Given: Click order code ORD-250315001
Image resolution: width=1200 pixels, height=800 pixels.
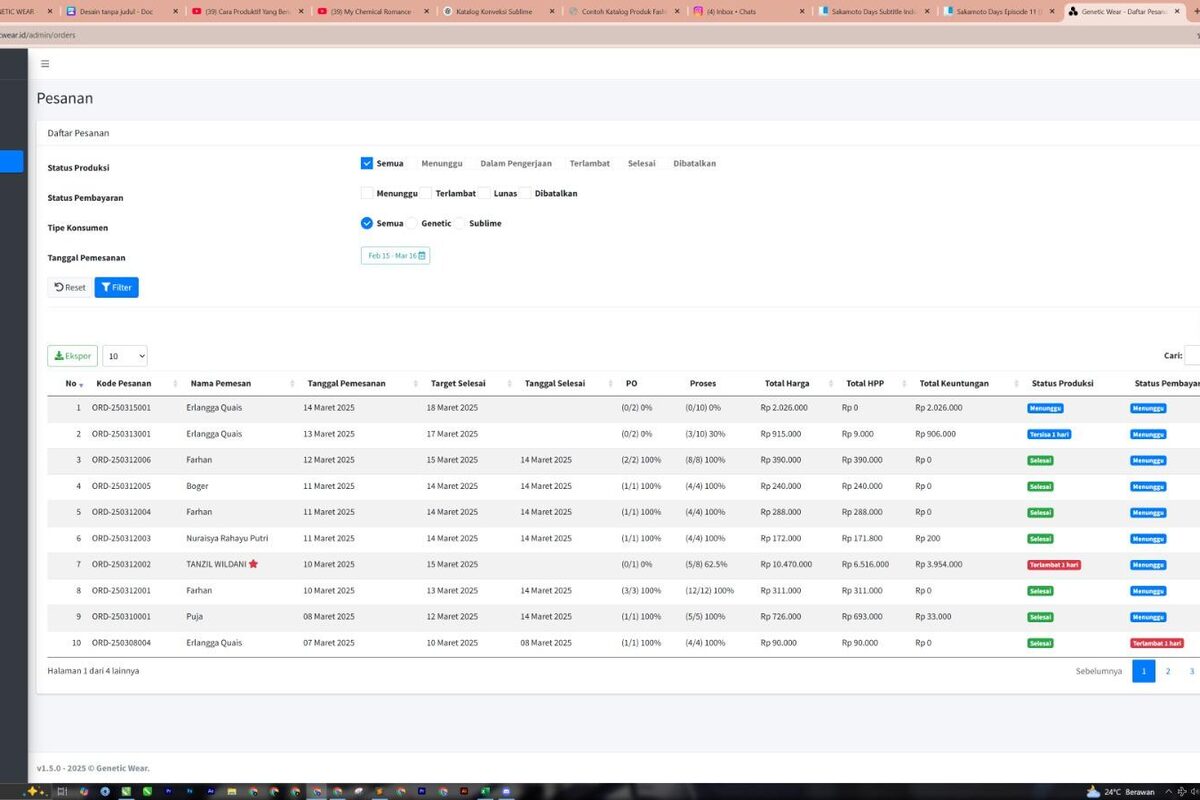Looking at the screenshot, I should [x=121, y=408].
